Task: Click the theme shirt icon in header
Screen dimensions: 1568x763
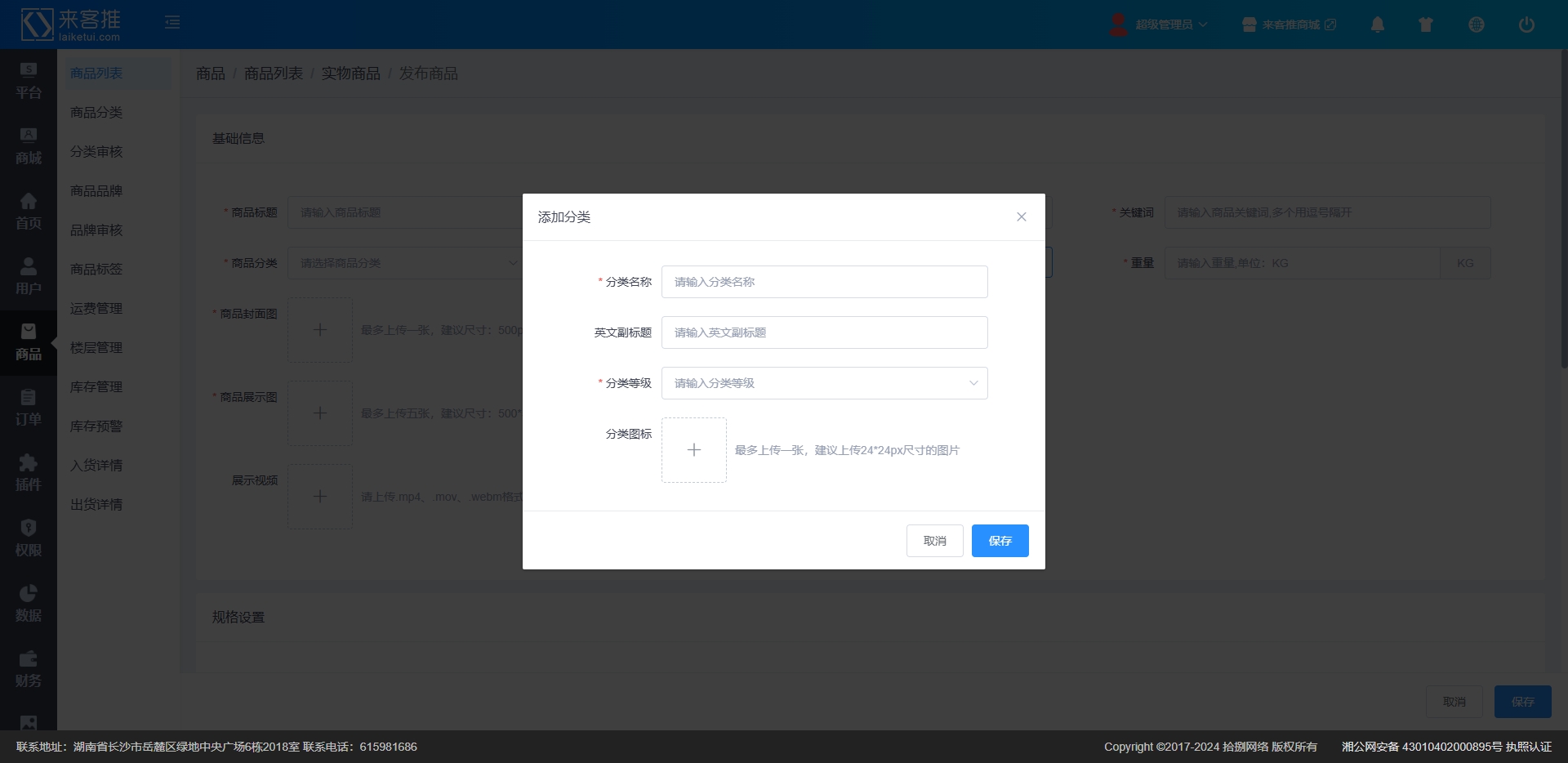Action: (1426, 25)
